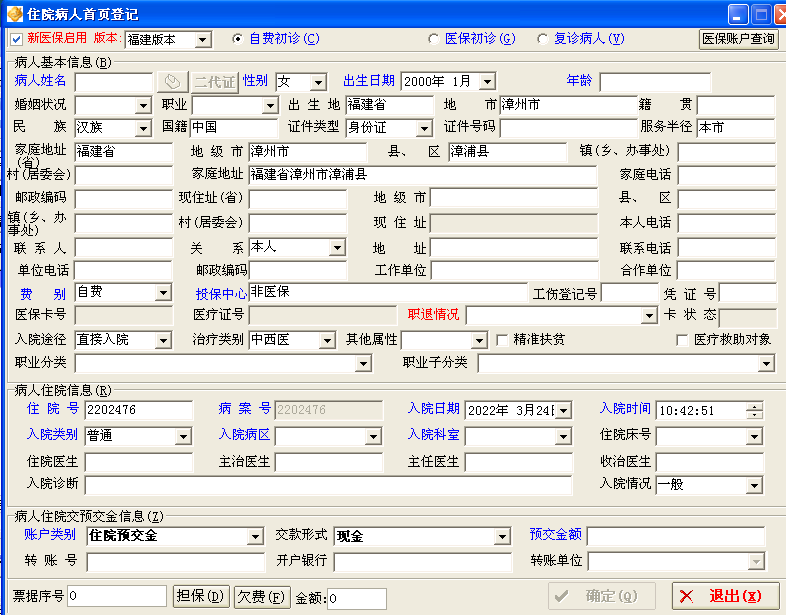786x615 pixels.
Task: Click the 确定(Q) button
Action: (602, 596)
